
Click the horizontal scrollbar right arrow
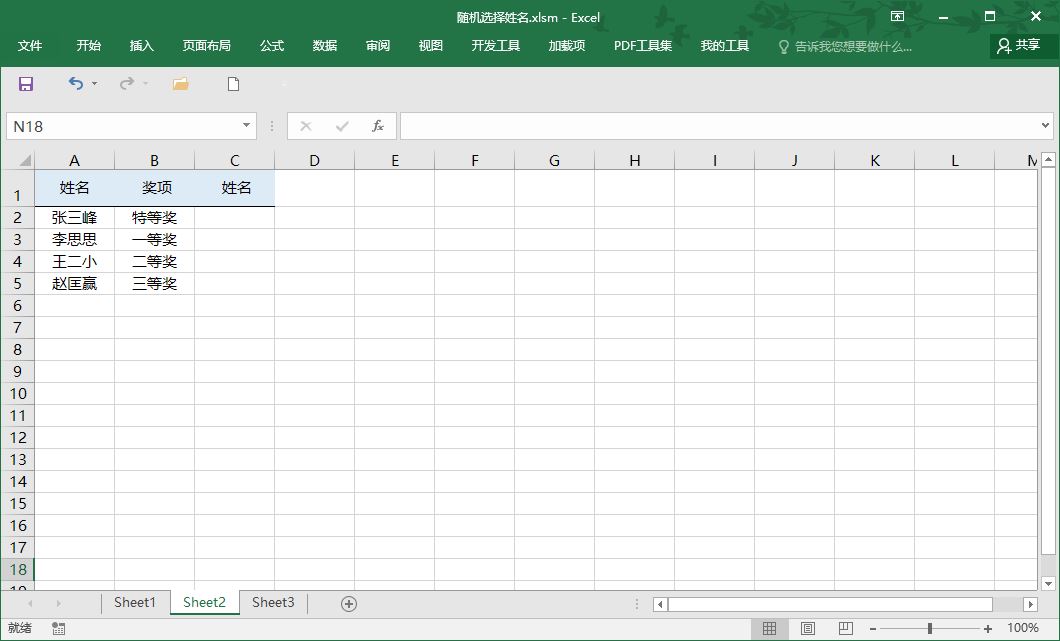click(1030, 604)
